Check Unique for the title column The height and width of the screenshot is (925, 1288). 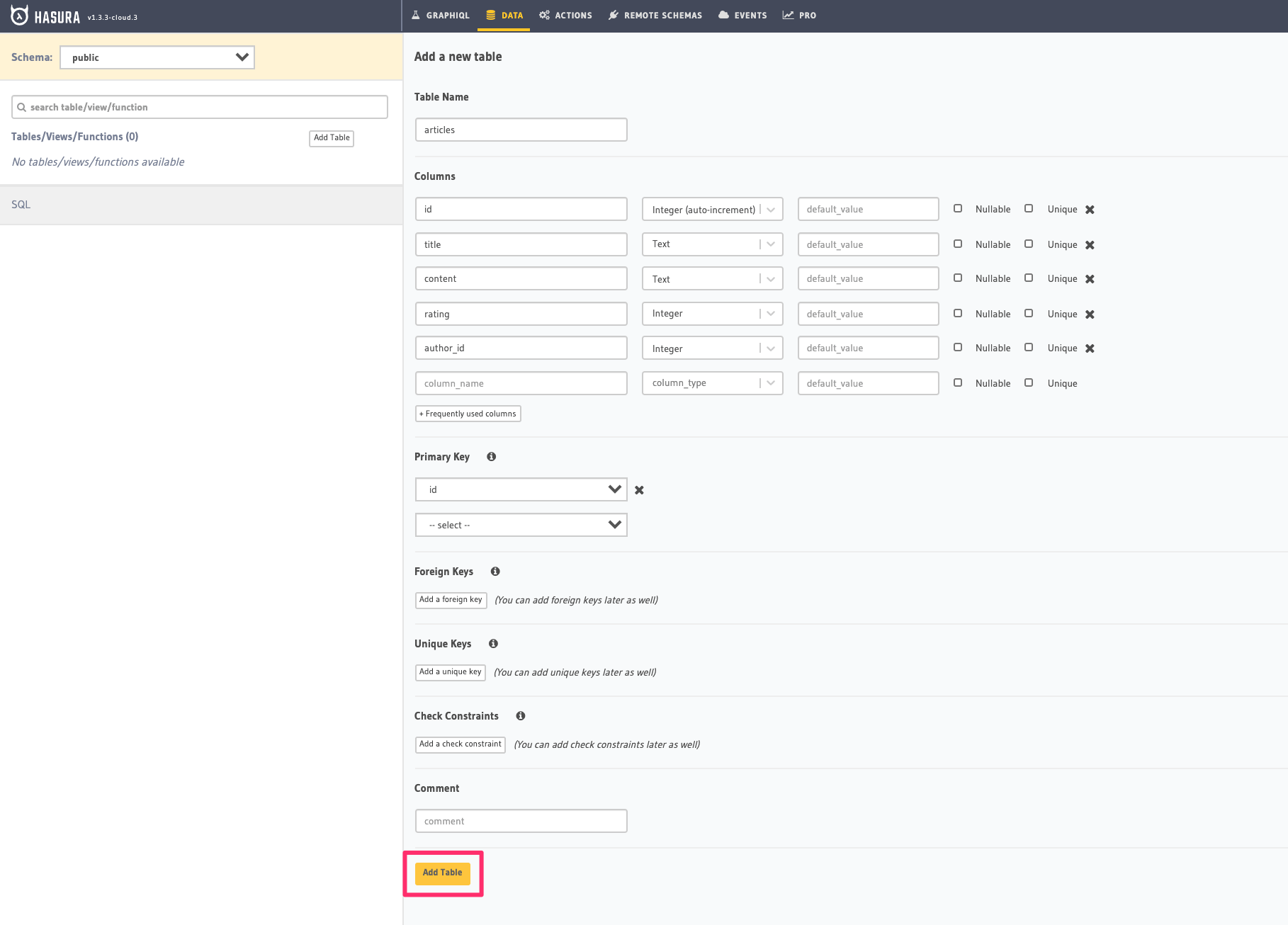(1029, 244)
